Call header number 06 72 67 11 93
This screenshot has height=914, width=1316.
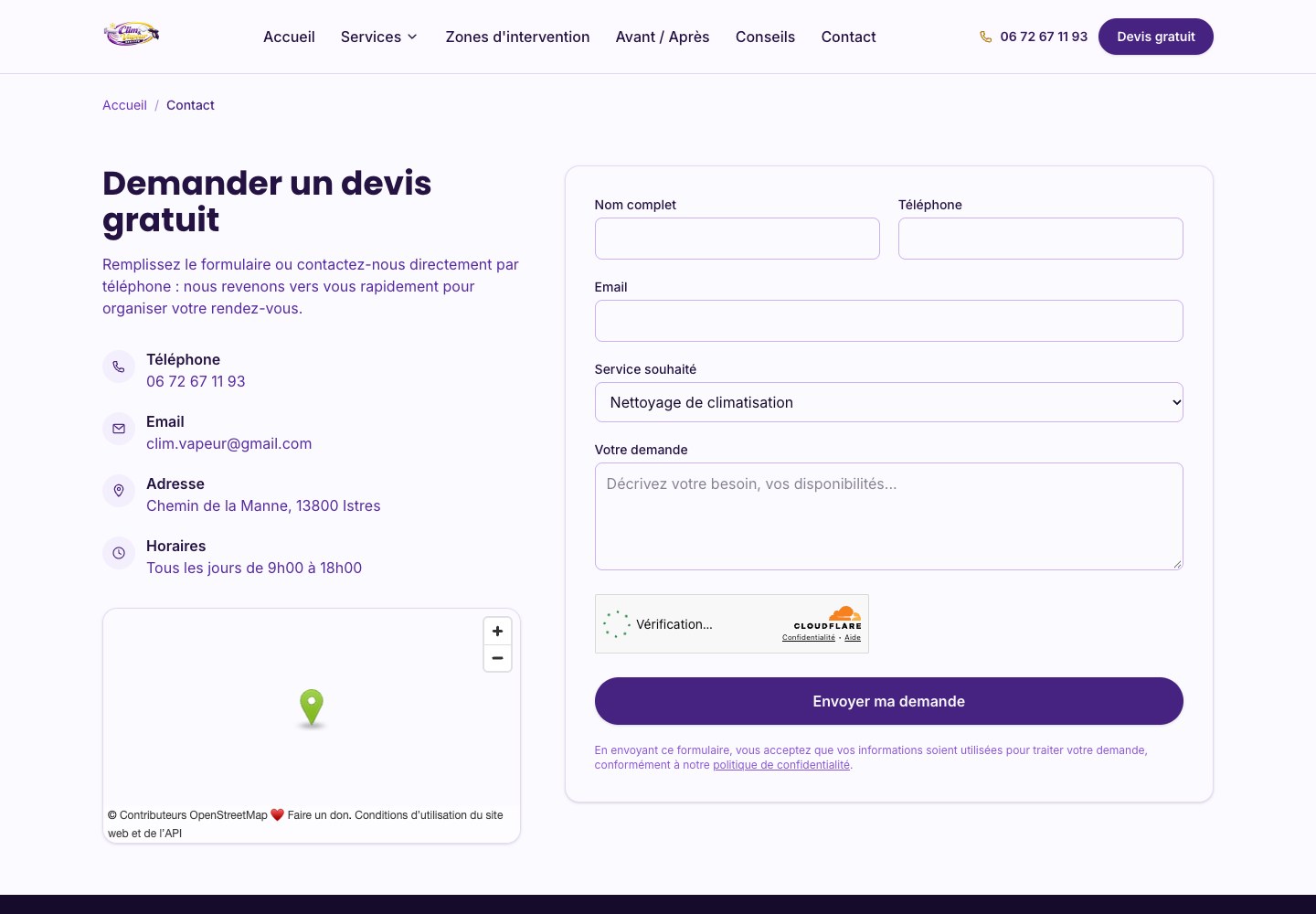[x=1044, y=37]
